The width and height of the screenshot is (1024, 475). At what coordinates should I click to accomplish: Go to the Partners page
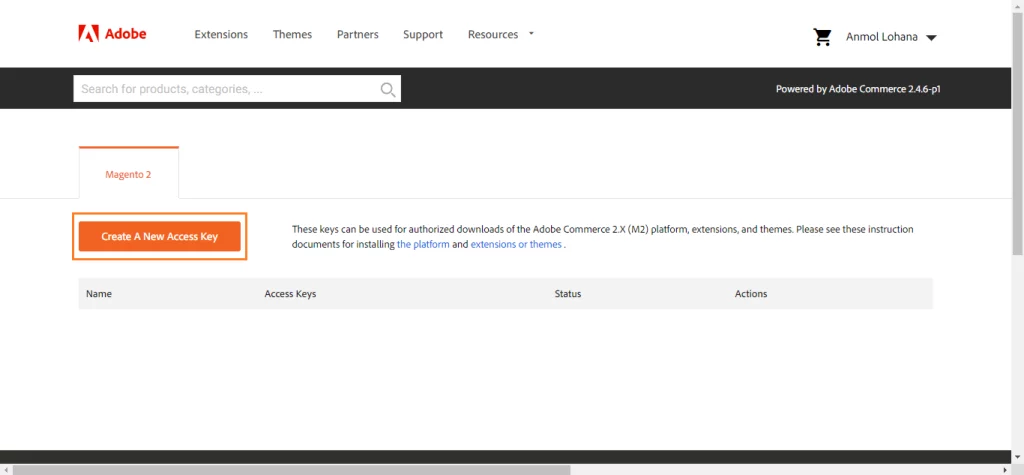tap(357, 35)
